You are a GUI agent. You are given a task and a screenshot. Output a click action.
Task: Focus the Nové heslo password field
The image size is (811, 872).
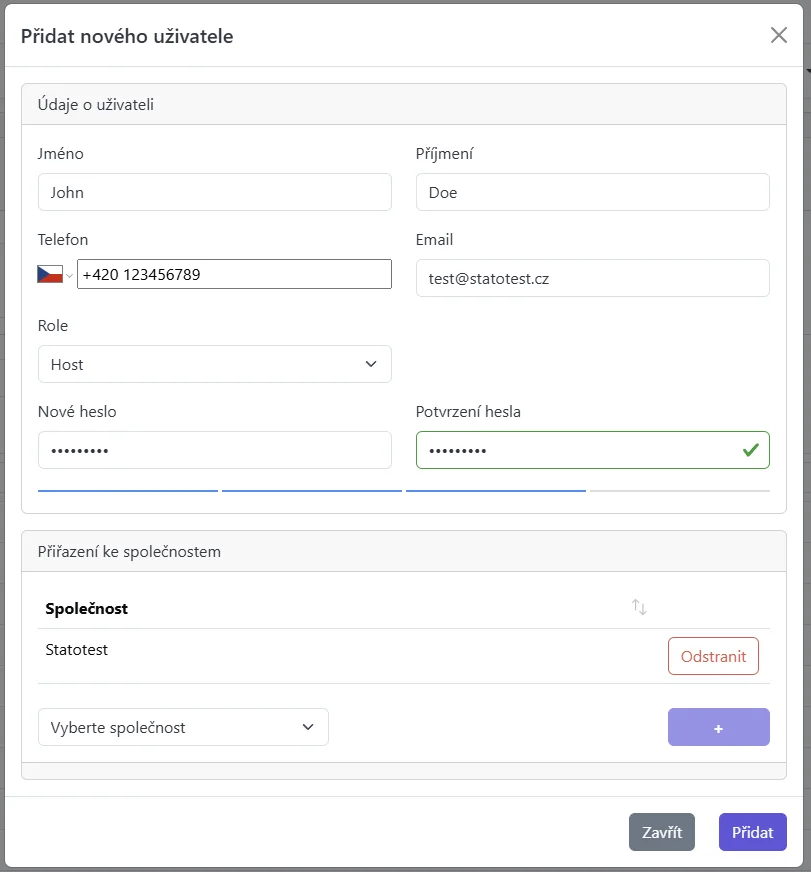tap(214, 450)
